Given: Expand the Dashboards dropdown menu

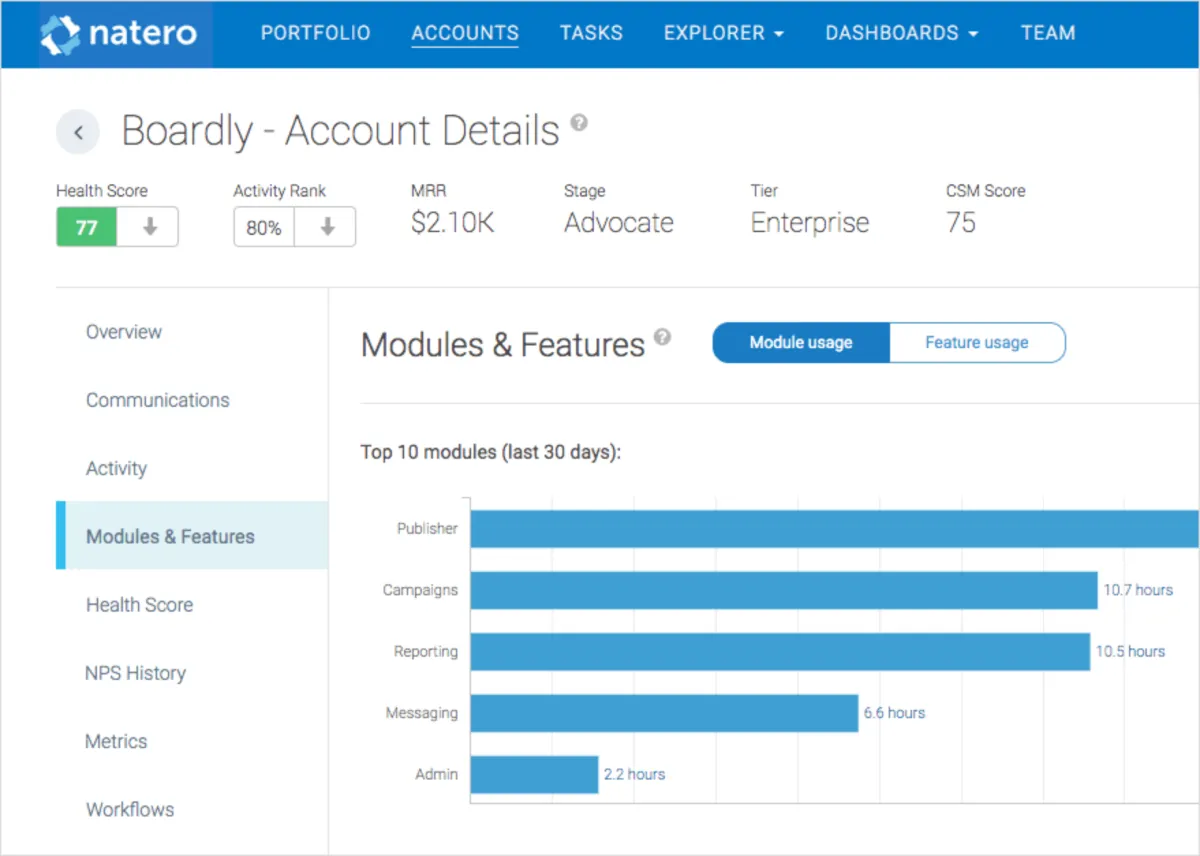Looking at the screenshot, I should pyautogui.click(x=901, y=33).
